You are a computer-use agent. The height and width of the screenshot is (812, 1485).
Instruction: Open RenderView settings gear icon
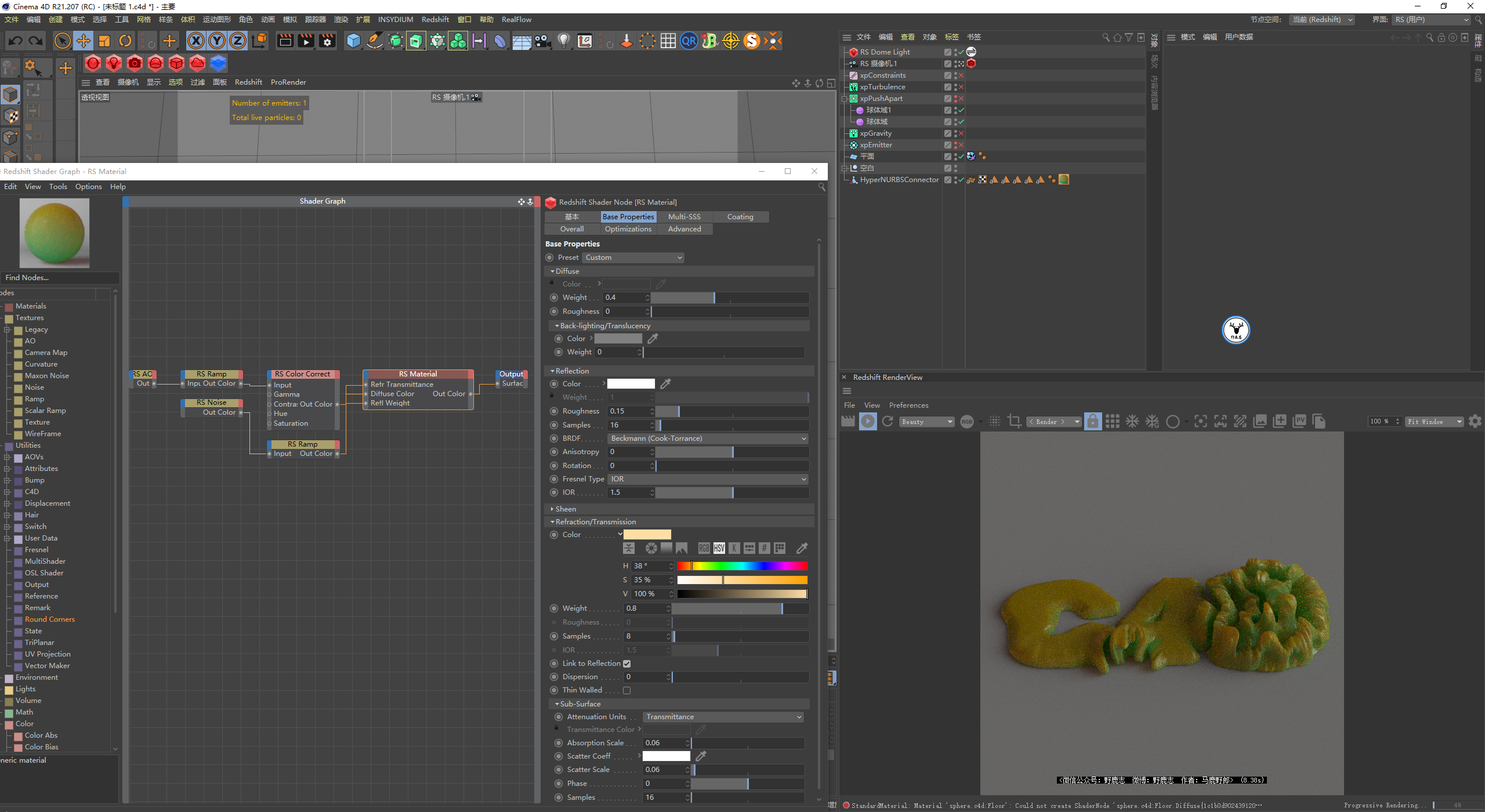(1475, 422)
